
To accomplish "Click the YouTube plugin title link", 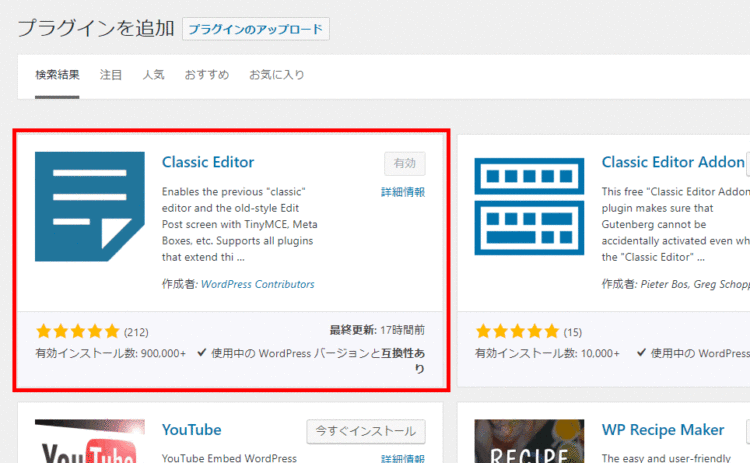I will (191, 430).
